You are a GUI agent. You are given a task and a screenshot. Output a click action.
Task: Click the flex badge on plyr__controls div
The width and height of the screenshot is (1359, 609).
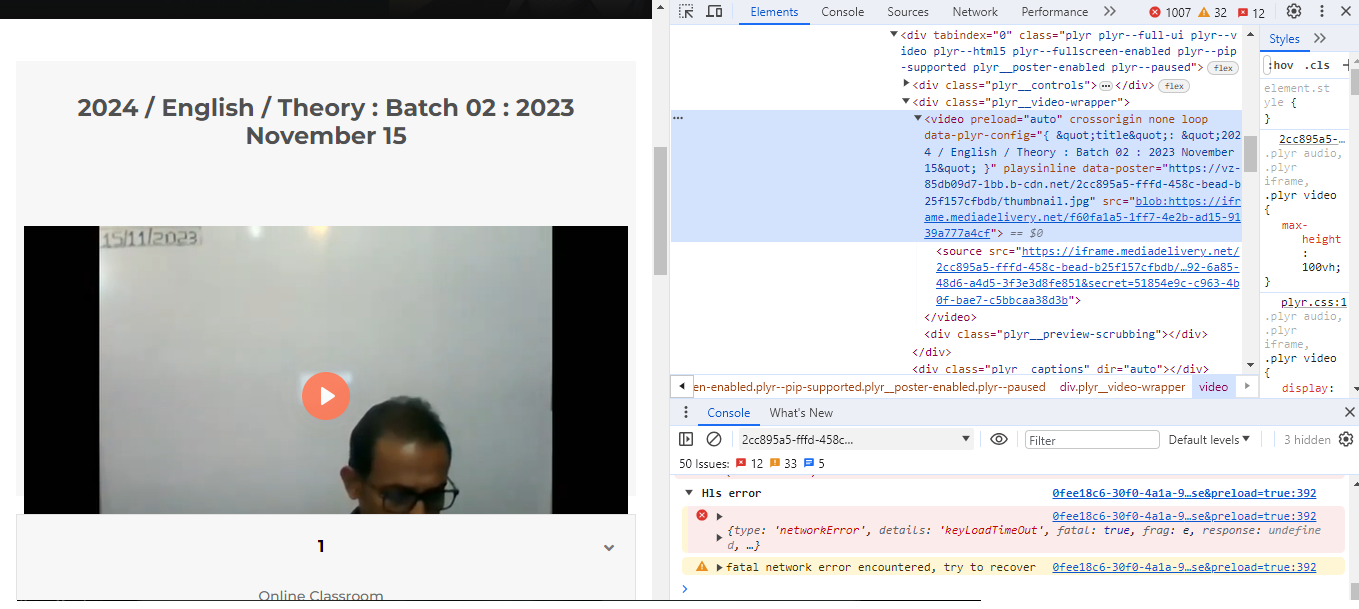(1173, 86)
